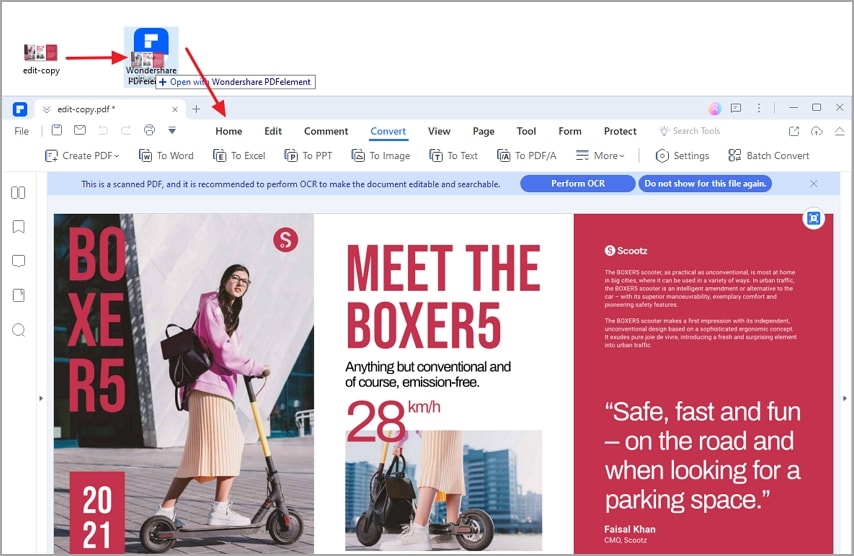Image resolution: width=854 pixels, height=556 pixels.
Task: Click the Share external link icon
Action: (x=794, y=131)
